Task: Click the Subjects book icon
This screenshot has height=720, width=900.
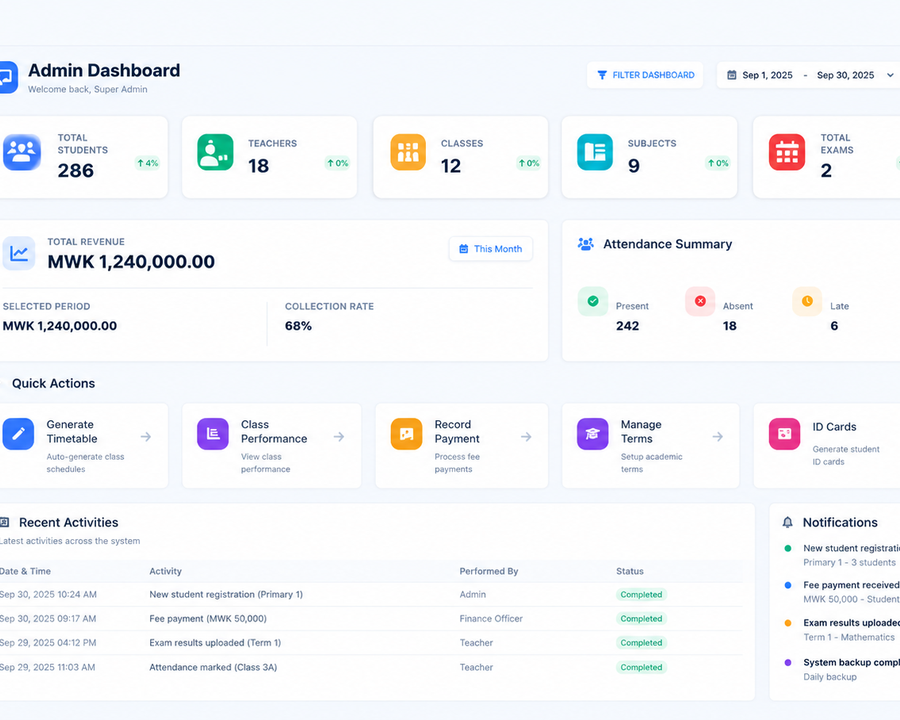Action: pyautogui.click(x=595, y=152)
